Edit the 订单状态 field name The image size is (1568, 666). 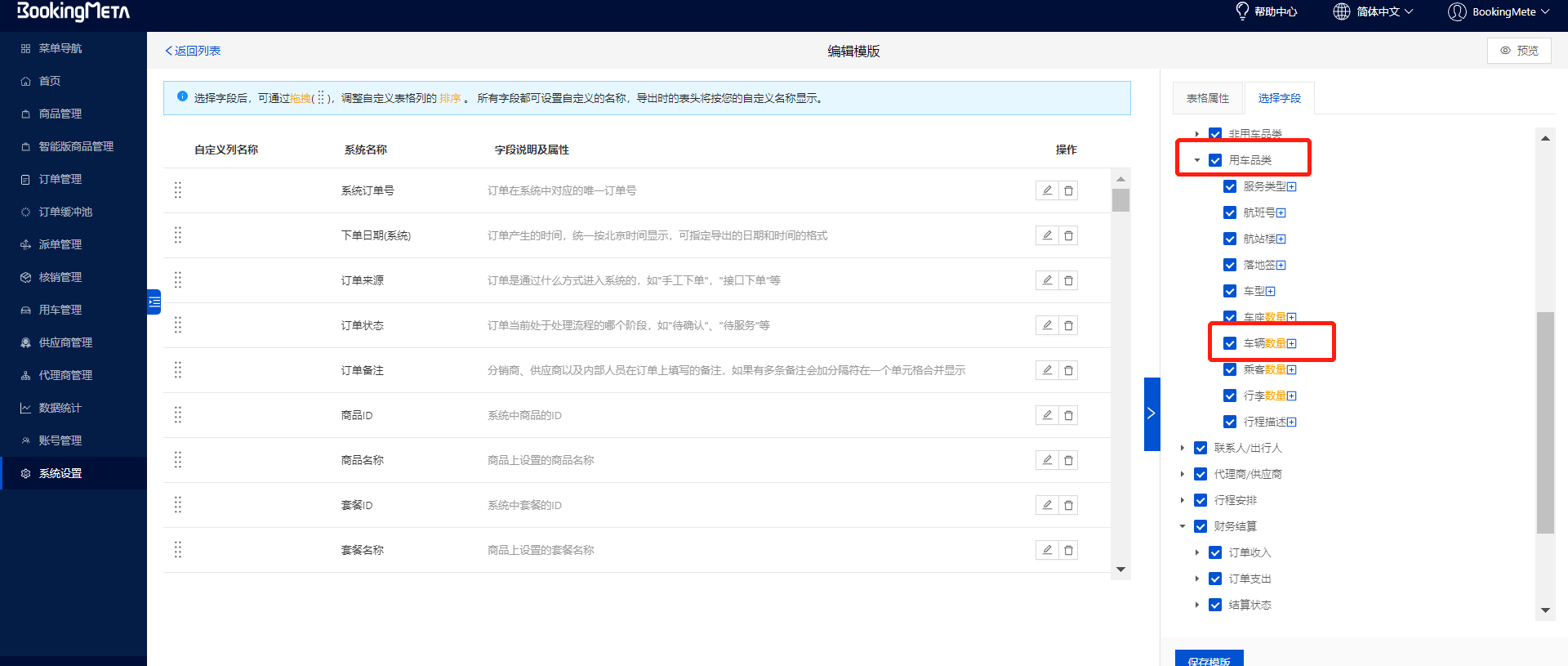[x=1047, y=325]
